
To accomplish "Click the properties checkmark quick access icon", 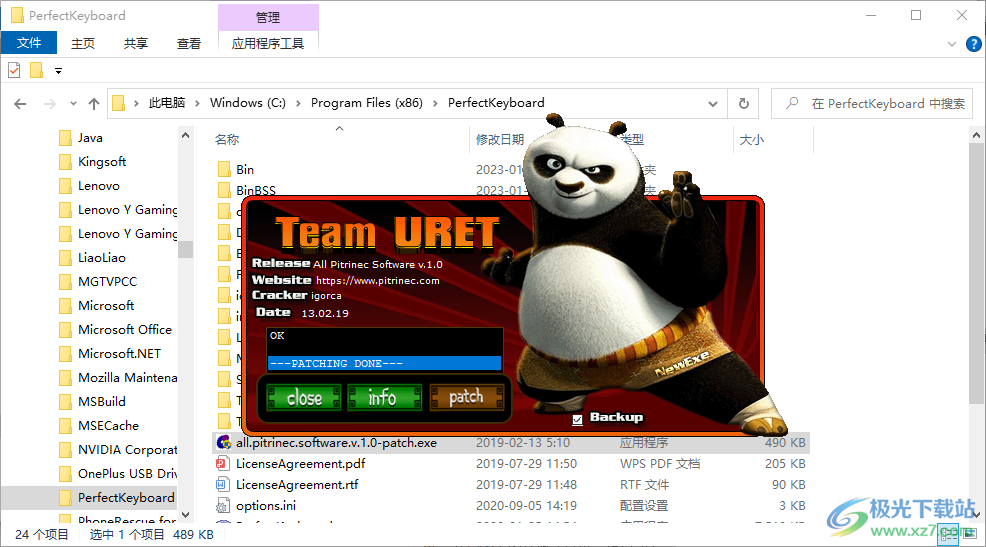I will tap(14, 70).
